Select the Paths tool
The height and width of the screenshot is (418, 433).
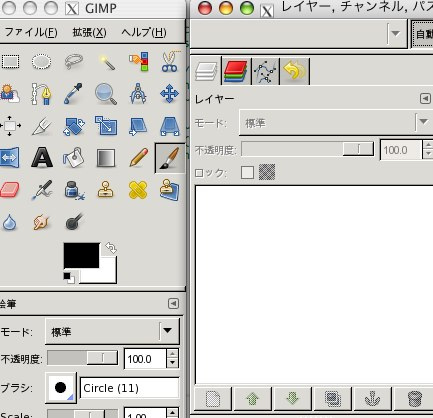(41, 94)
